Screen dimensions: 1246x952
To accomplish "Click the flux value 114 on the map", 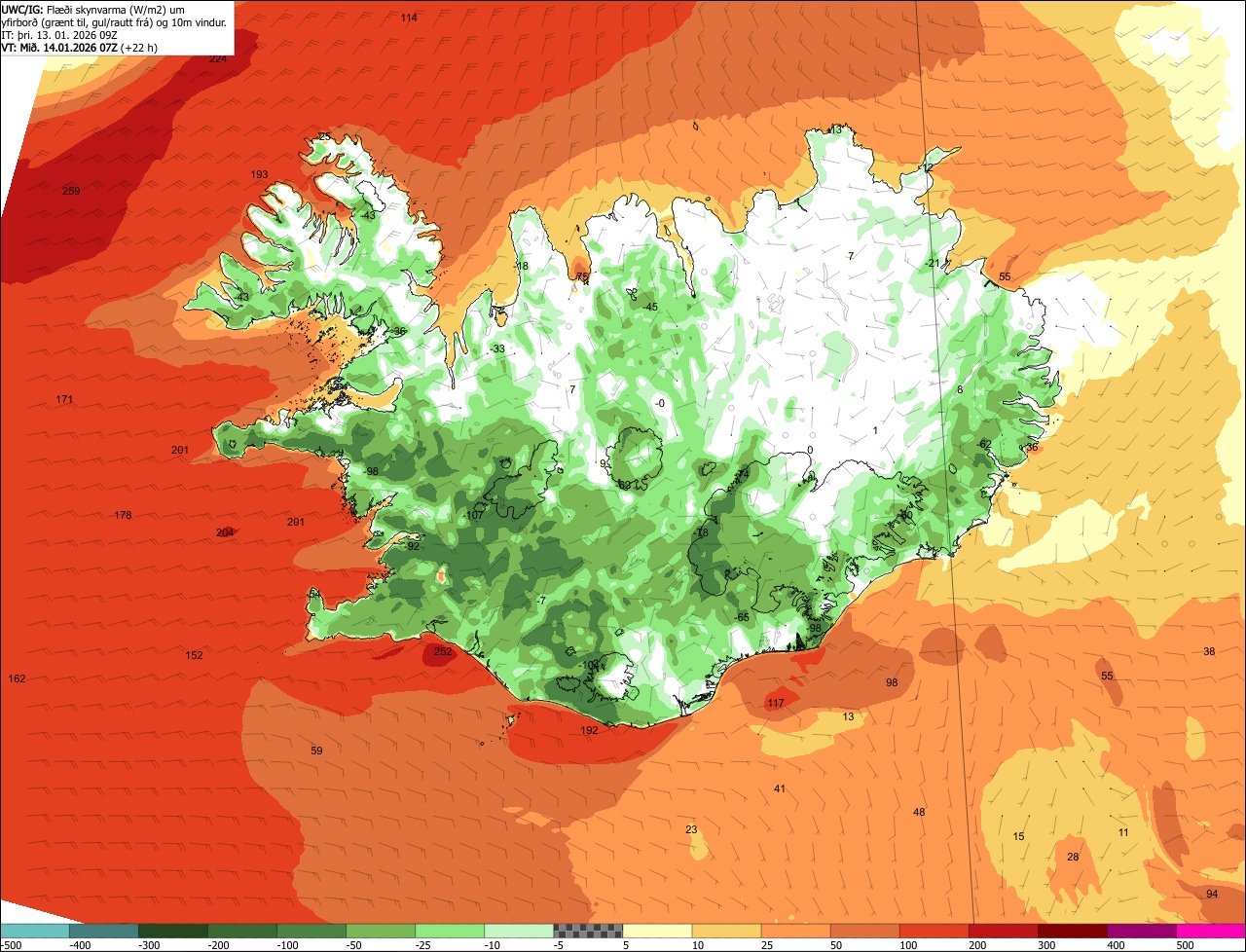I will click(409, 18).
